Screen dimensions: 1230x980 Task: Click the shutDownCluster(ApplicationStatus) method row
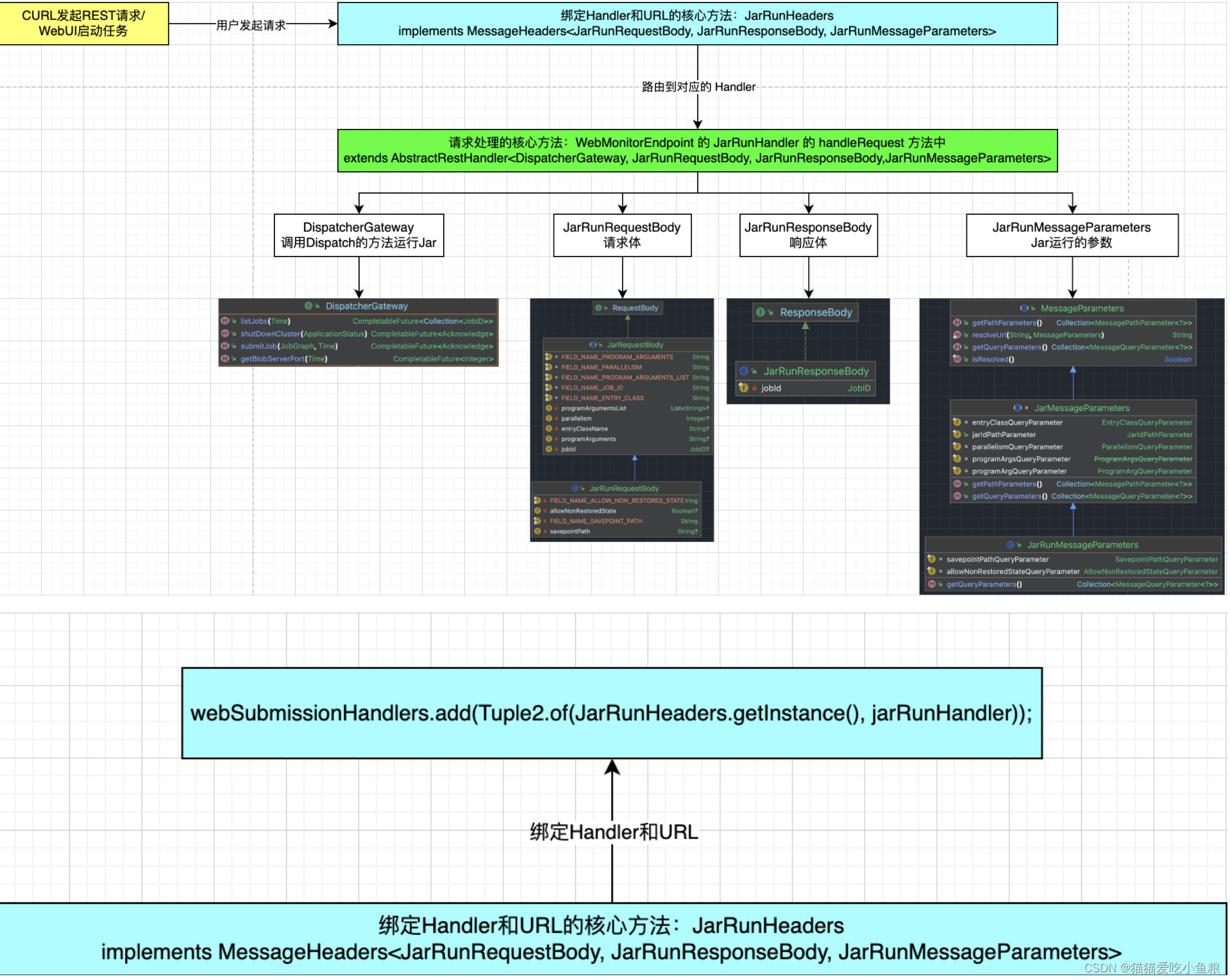[x=358, y=334]
